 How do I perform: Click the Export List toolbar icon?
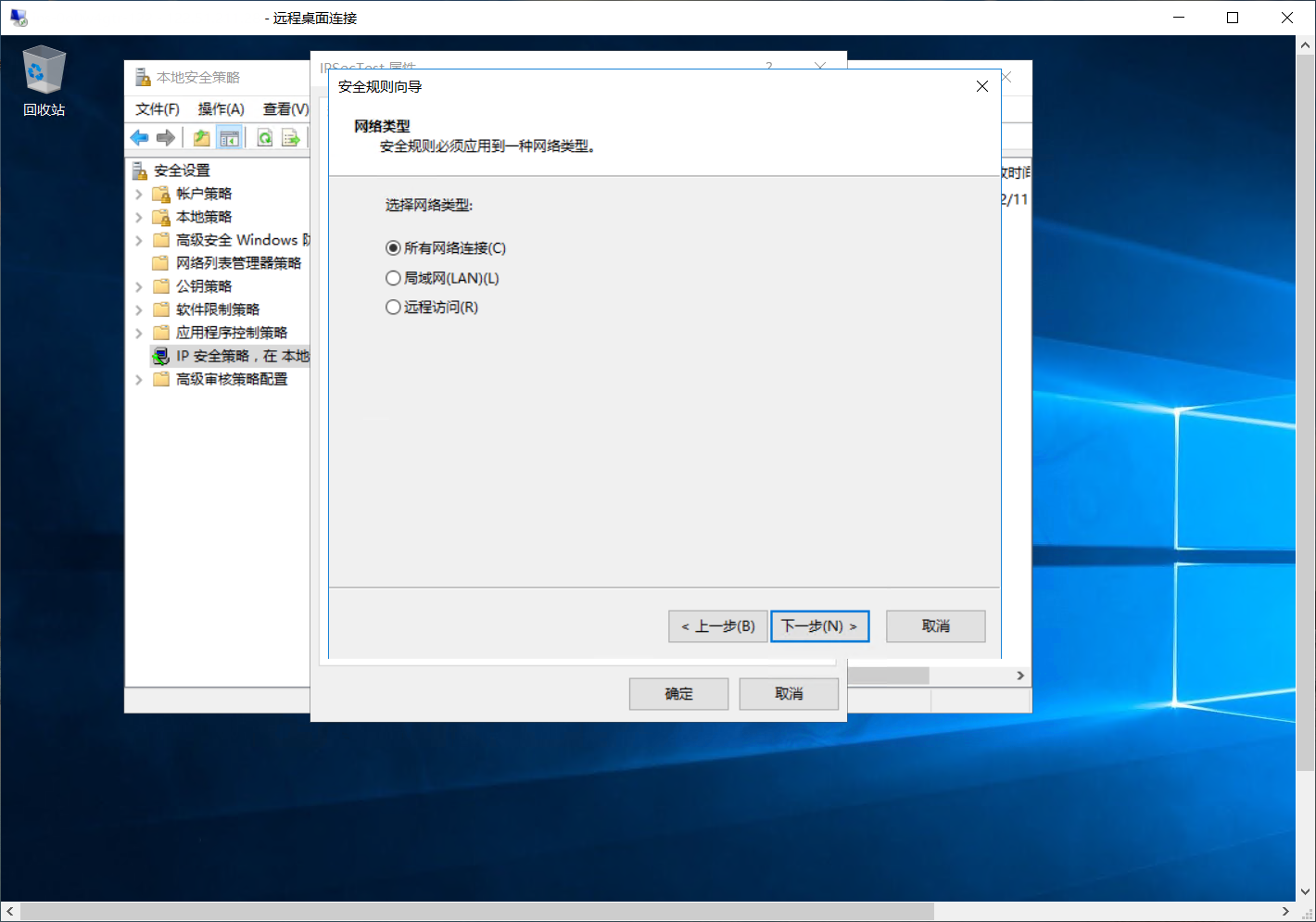291,138
